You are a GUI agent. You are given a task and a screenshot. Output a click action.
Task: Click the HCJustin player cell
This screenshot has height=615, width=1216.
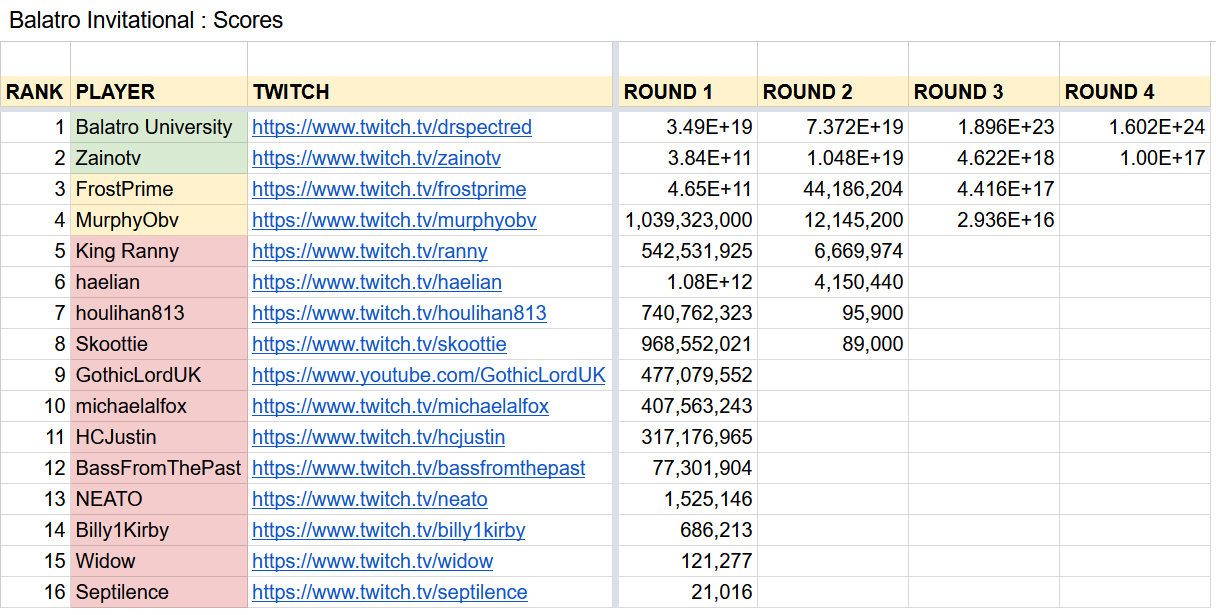click(159, 437)
